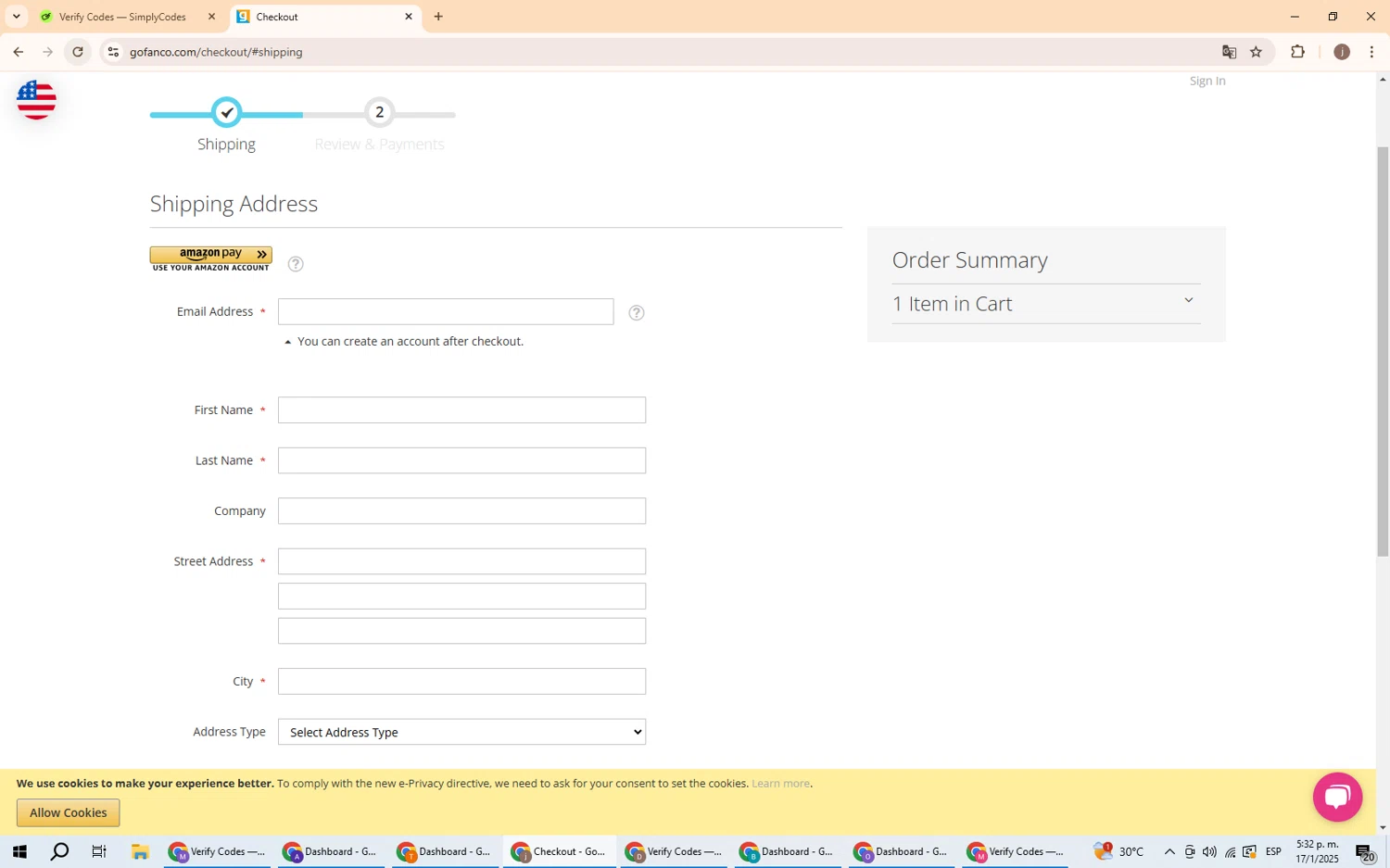Close the Verify Codes browser tab
The image size is (1390, 868).
click(211, 17)
